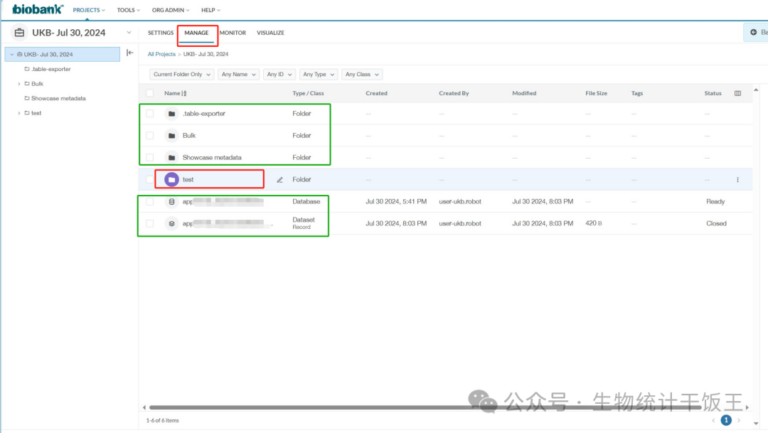
Task: Go to page 1 in the pagination
Action: point(726,421)
